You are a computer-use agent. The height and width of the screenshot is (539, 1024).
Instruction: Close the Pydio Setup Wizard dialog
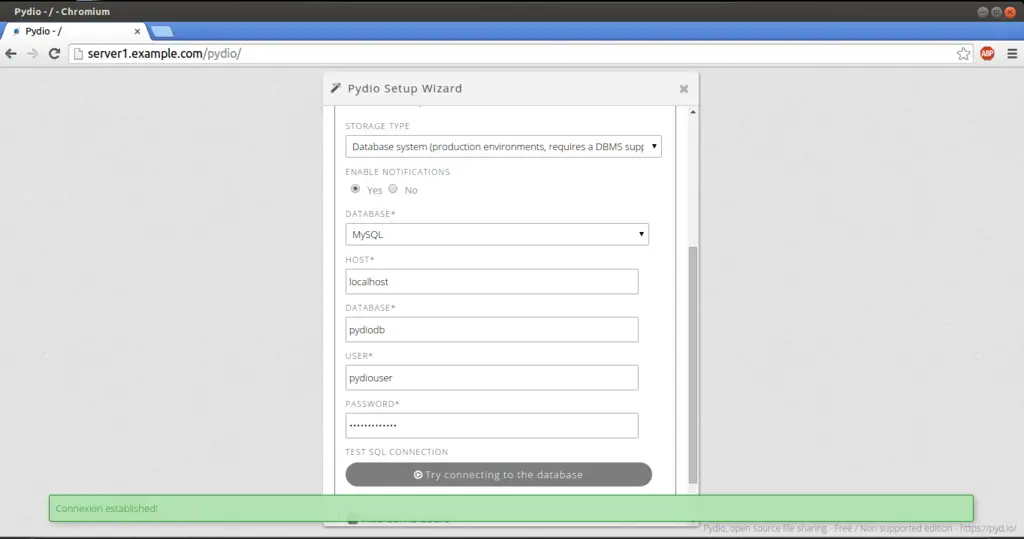click(684, 89)
